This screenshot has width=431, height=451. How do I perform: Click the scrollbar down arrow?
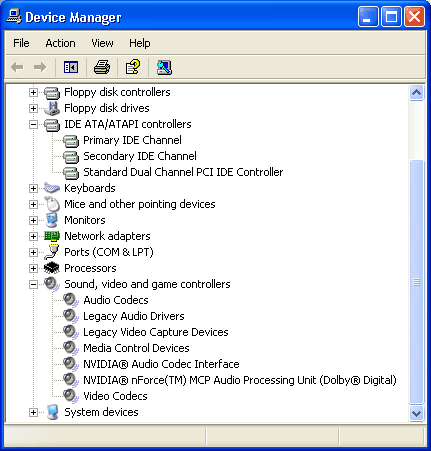(416, 413)
